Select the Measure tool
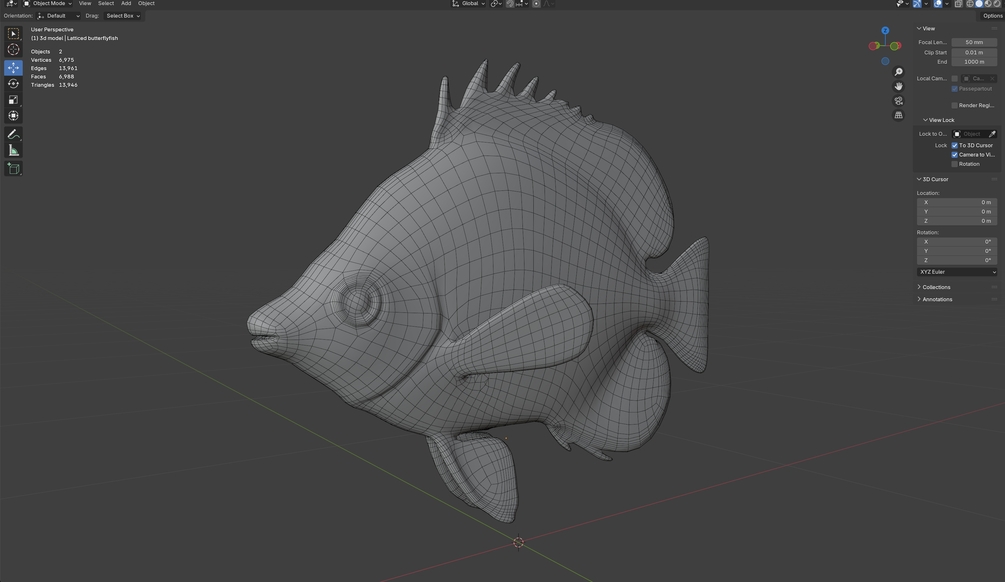This screenshot has height=582, width=1005. coord(13,150)
